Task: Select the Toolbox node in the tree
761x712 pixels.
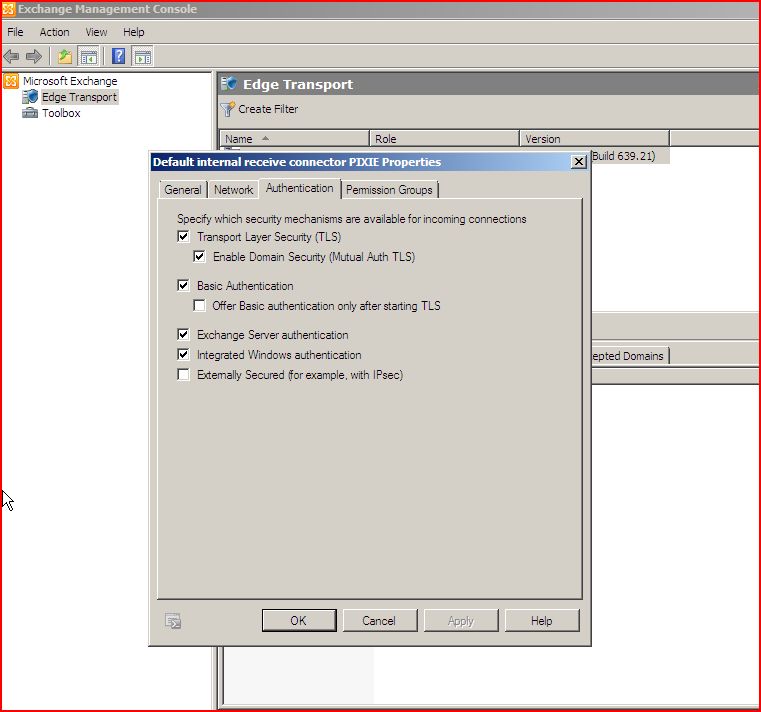Action: 61,113
